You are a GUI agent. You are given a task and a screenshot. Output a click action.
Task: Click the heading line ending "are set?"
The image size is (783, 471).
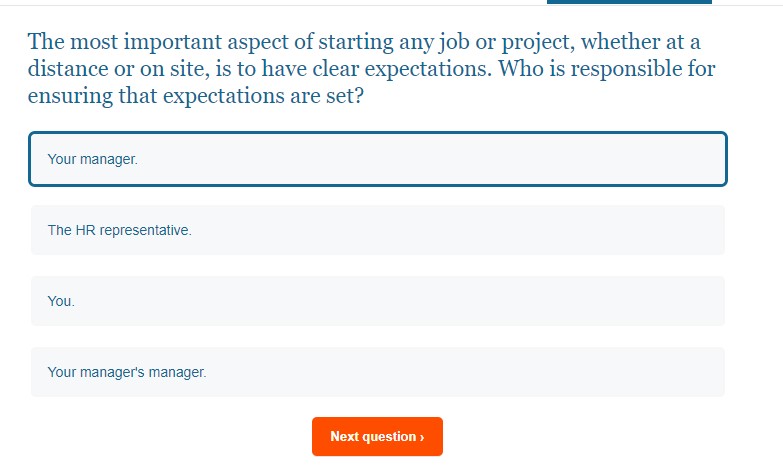tap(196, 95)
